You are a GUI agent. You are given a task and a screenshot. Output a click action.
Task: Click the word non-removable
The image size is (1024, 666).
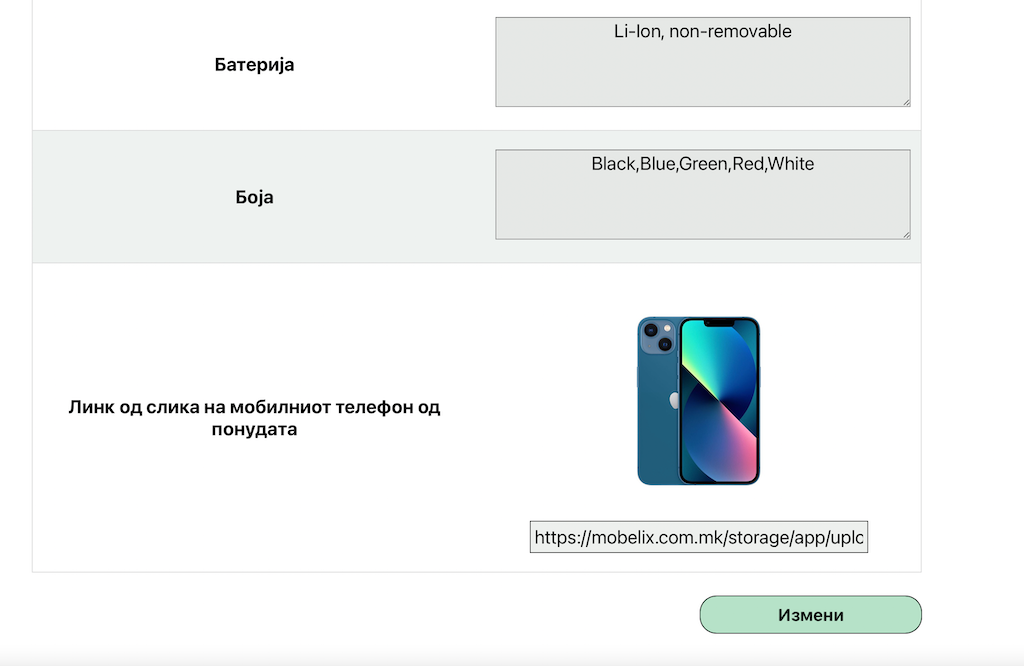point(730,32)
